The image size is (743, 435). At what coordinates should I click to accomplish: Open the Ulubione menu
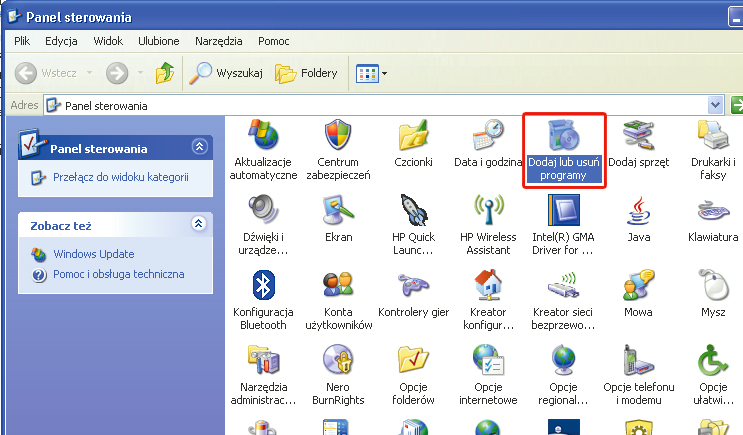(159, 41)
